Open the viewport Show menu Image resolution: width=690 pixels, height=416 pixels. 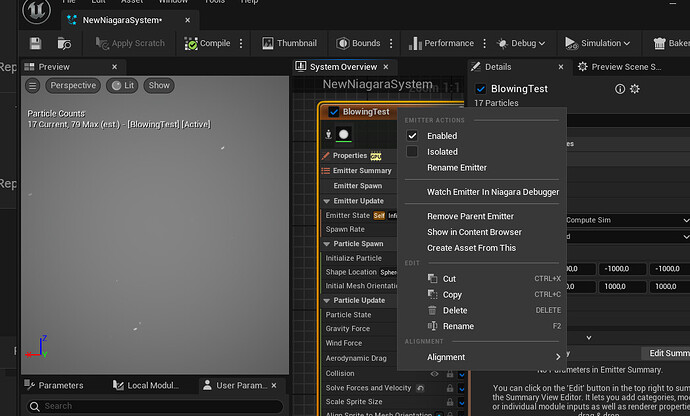159,85
